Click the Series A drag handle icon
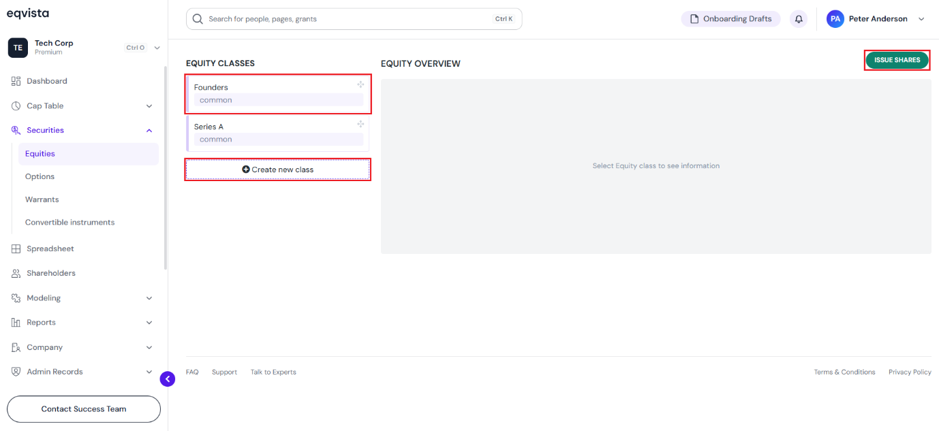The height and width of the screenshot is (431, 939). pyautogui.click(x=361, y=125)
